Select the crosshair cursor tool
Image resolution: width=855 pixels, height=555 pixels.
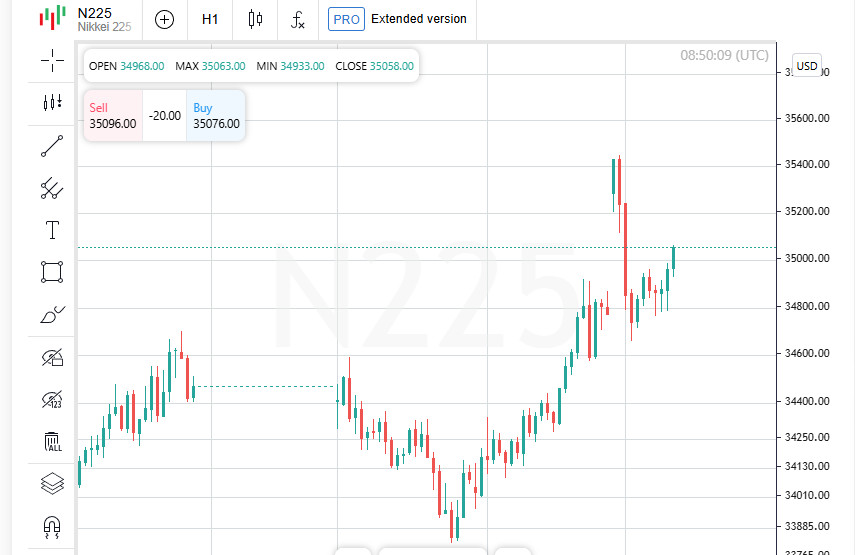click(x=52, y=60)
